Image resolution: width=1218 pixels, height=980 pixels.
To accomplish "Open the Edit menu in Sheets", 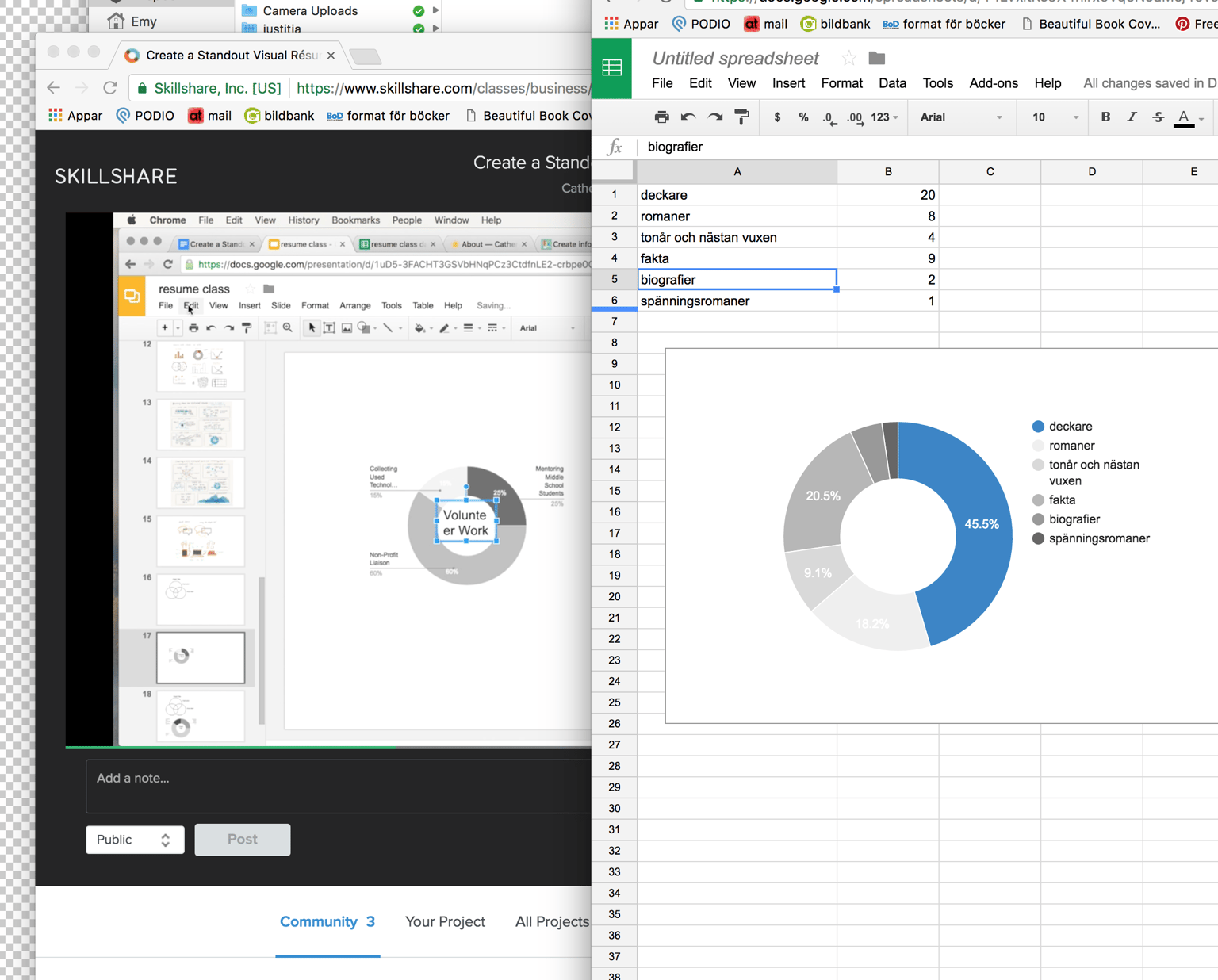I will [x=700, y=83].
